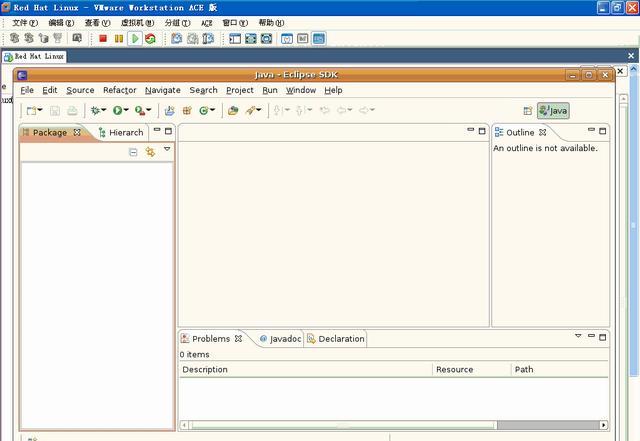This screenshot has height=441, width=640.
Task: Click the New Java Project icon
Action: [x=169, y=110]
